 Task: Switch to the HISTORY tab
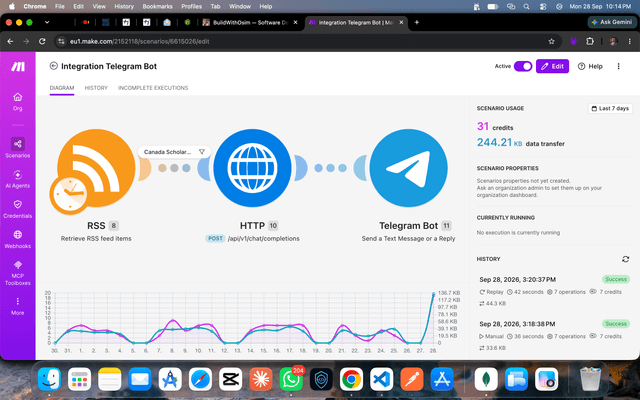pos(96,88)
